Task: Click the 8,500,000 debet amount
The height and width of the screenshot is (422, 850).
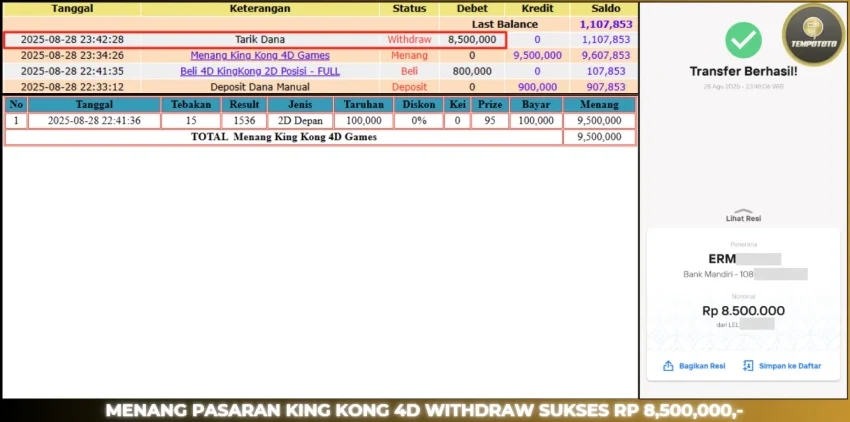Action: pyautogui.click(x=472, y=40)
